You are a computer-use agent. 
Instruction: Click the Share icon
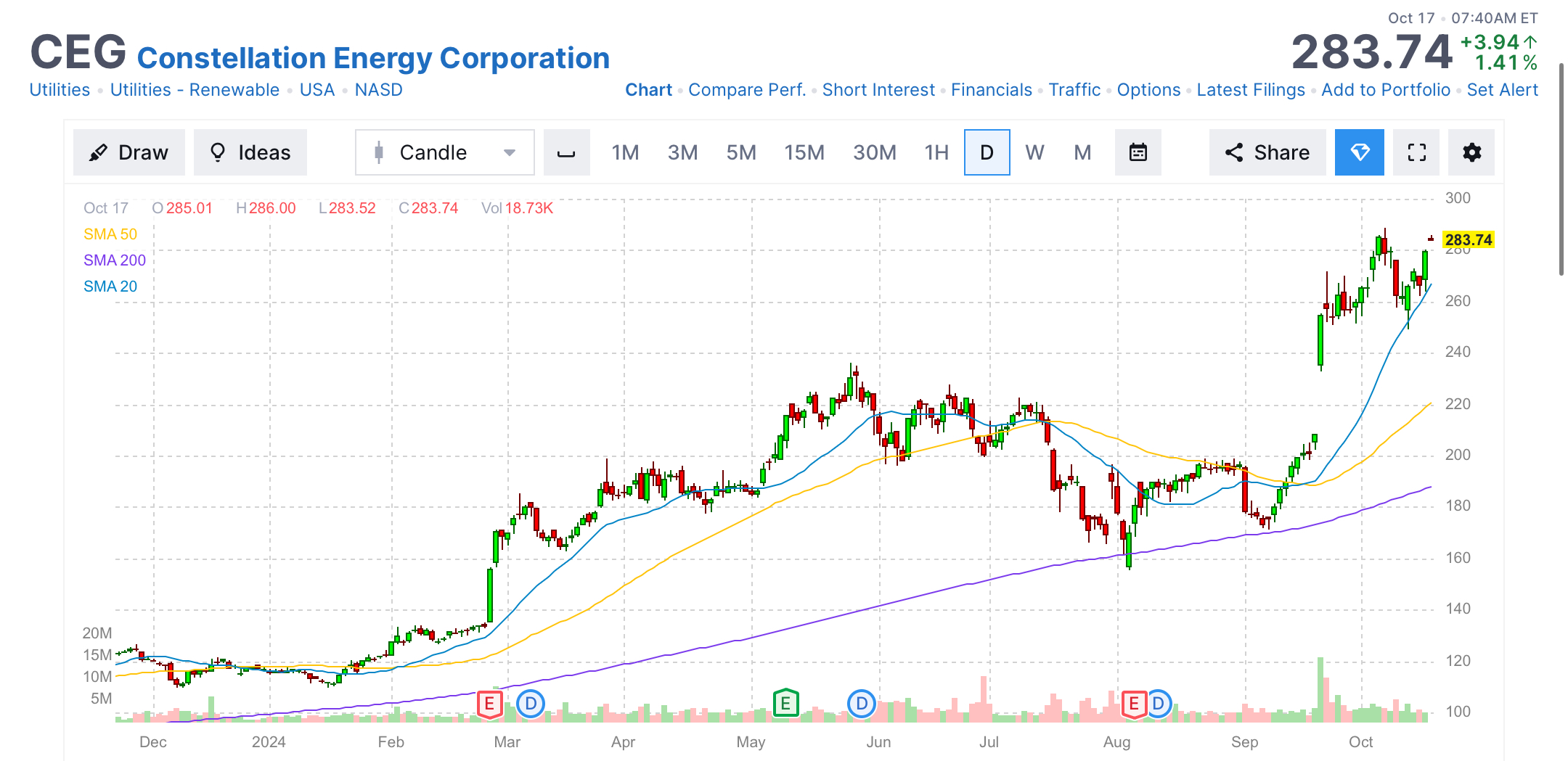(1267, 152)
